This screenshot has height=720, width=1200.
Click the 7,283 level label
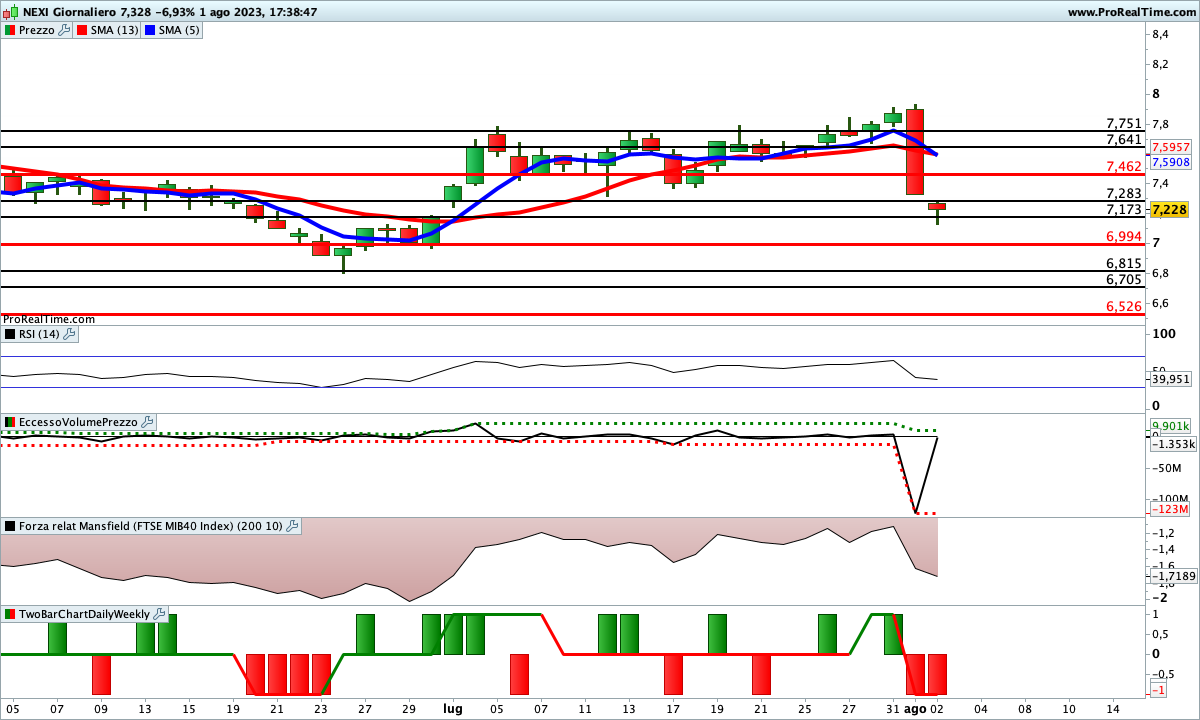coord(1124,193)
